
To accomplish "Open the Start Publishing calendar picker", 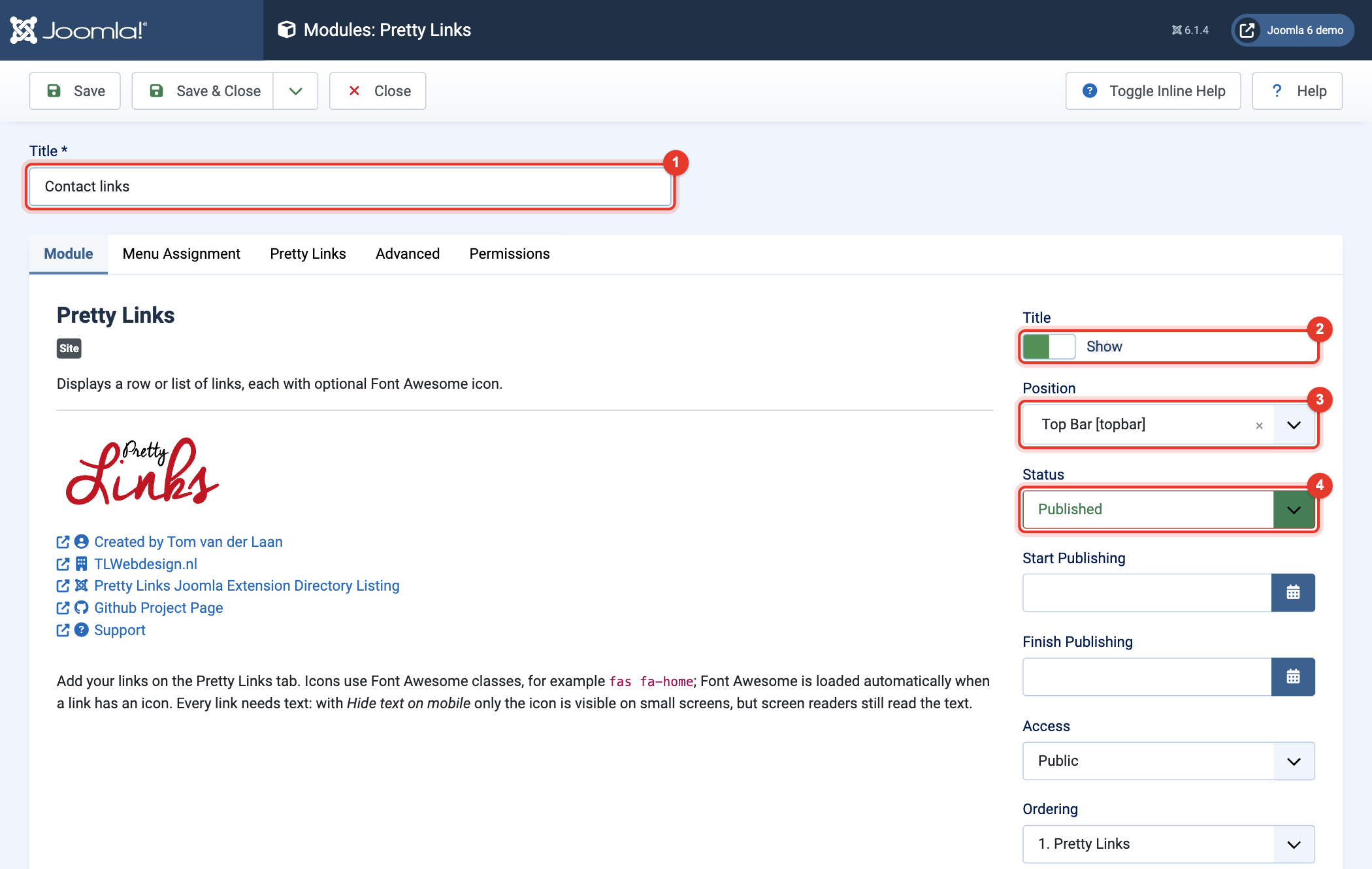I will click(x=1293, y=593).
